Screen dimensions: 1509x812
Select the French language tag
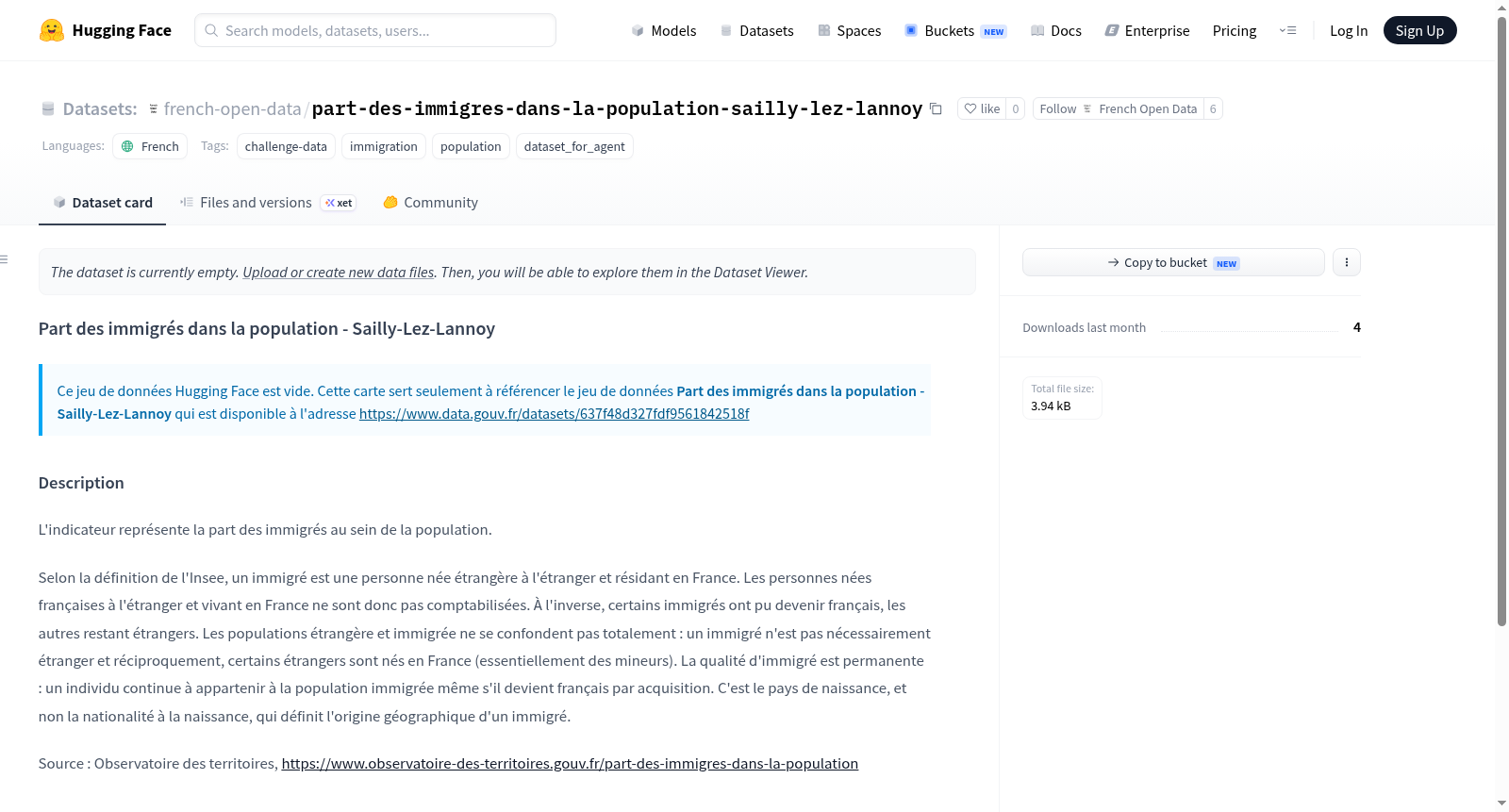coord(150,146)
